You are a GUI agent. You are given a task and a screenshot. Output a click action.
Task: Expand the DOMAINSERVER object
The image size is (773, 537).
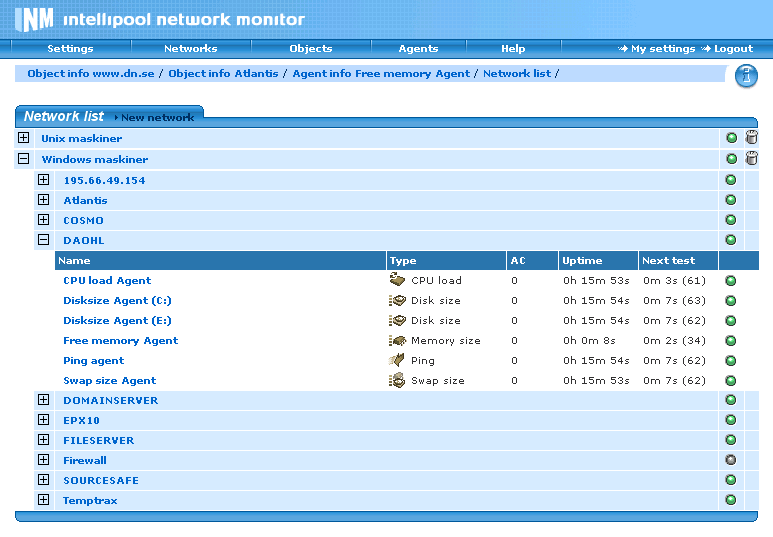(x=43, y=400)
